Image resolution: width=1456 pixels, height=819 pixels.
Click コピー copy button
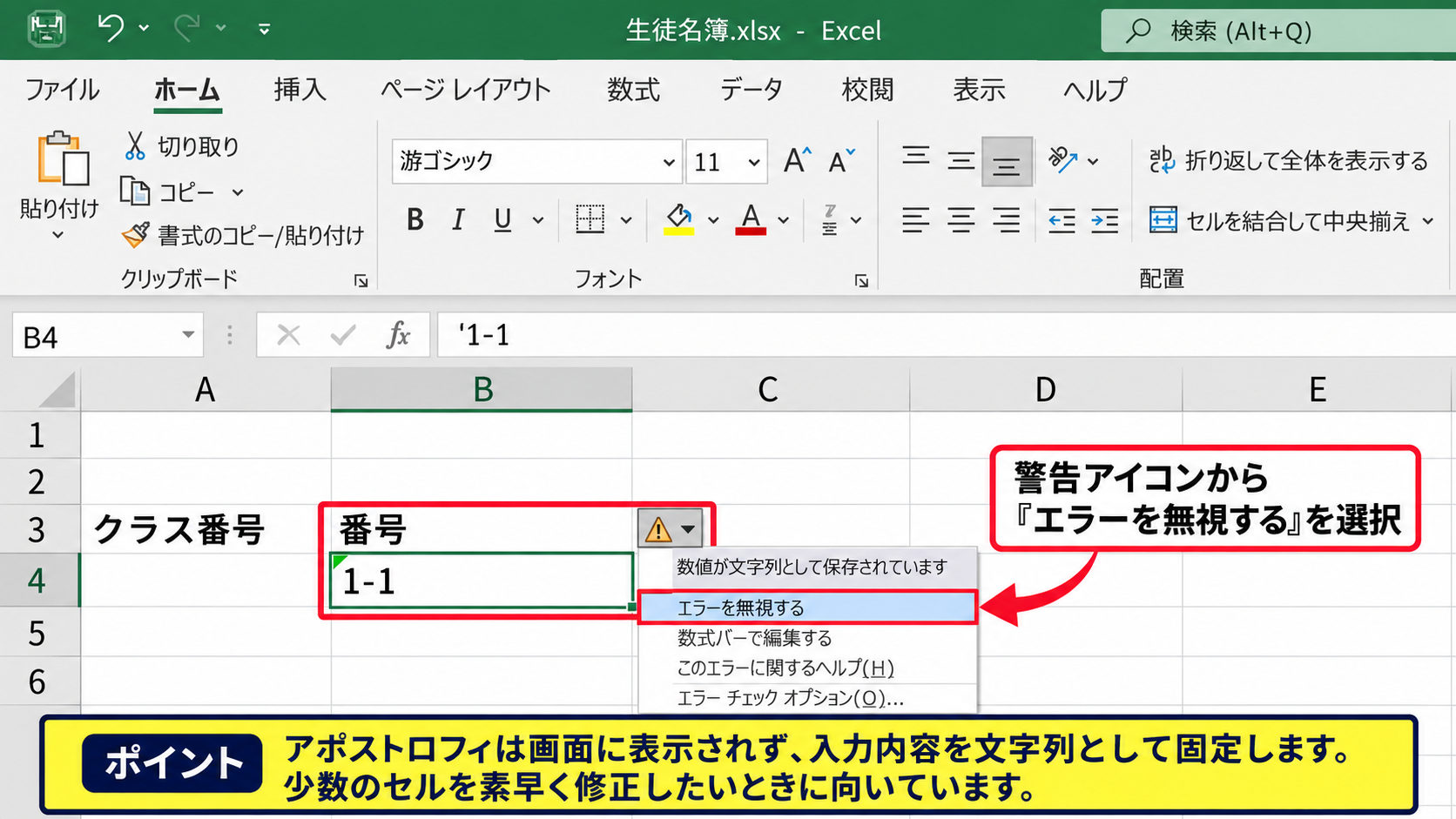coord(166,191)
